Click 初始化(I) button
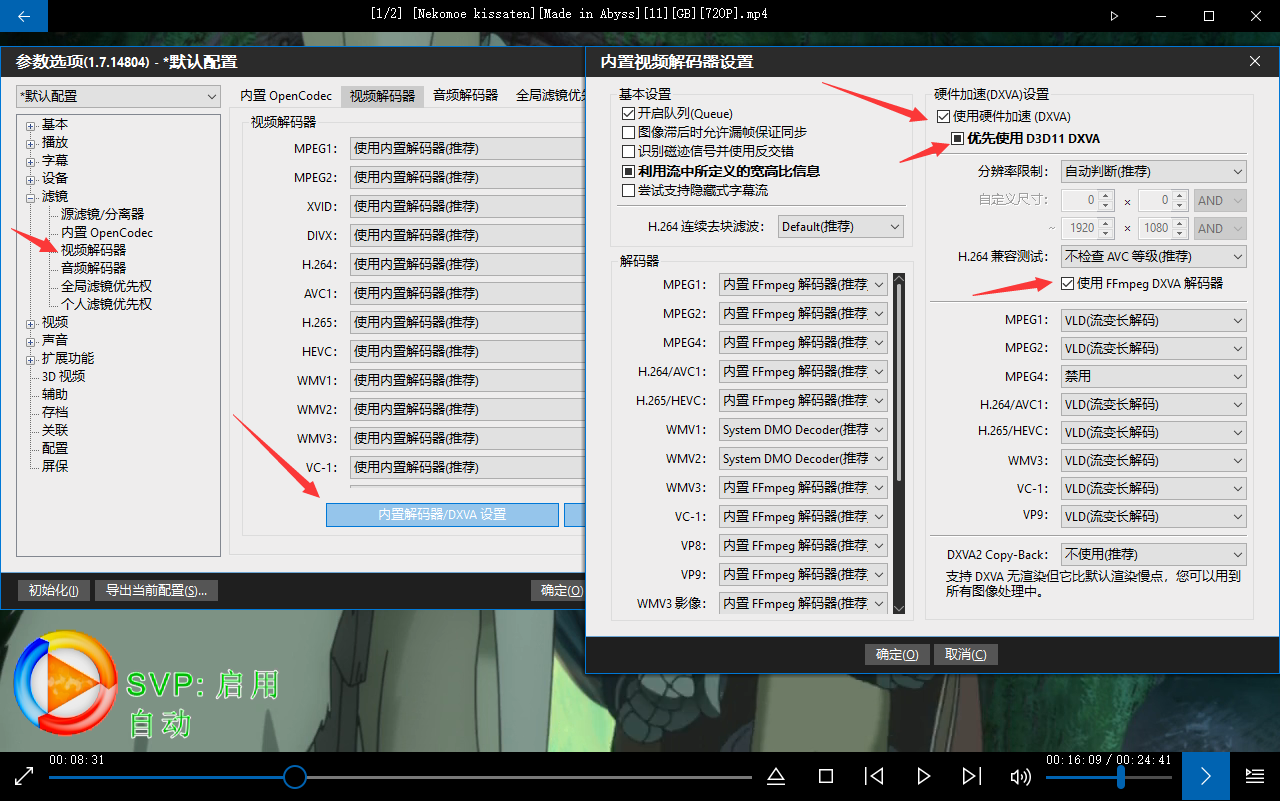Screen dimensions: 1280x801 click(54, 591)
